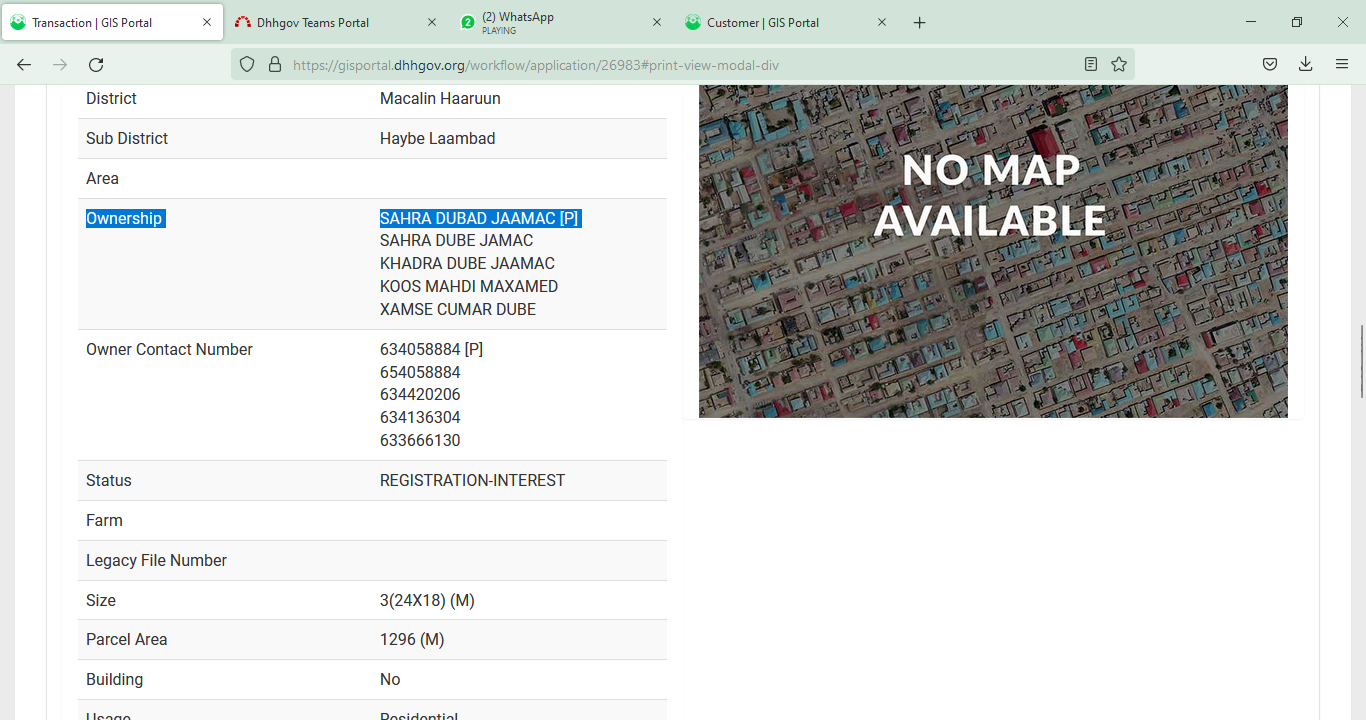Click contact number 634058884 [P]
Viewport: 1366px width, 720px height.
(431, 349)
